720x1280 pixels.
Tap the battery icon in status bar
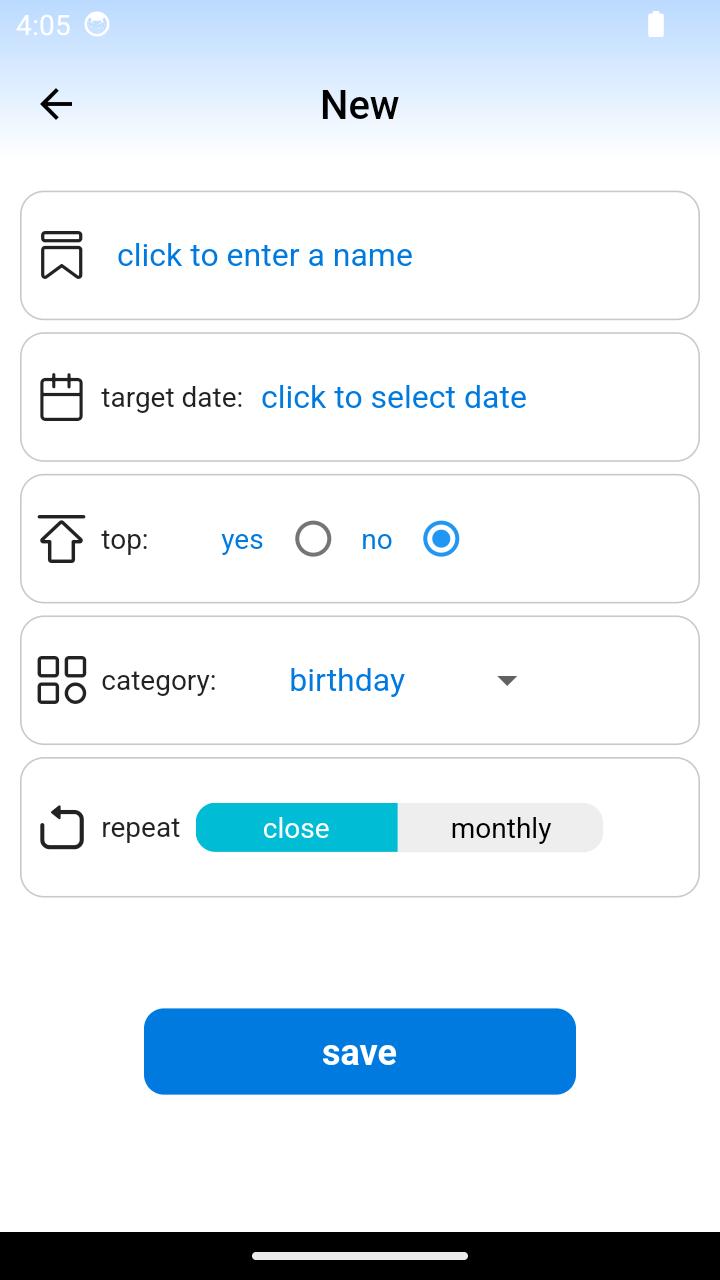pos(656,25)
